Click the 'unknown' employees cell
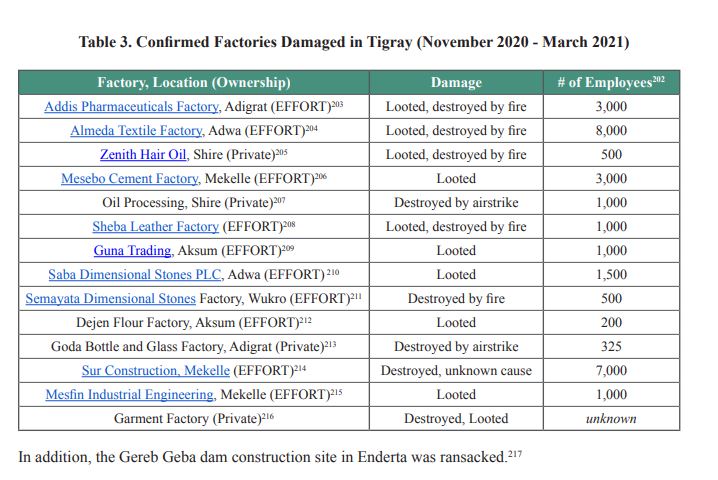718x480 pixels. (x=611, y=419)
